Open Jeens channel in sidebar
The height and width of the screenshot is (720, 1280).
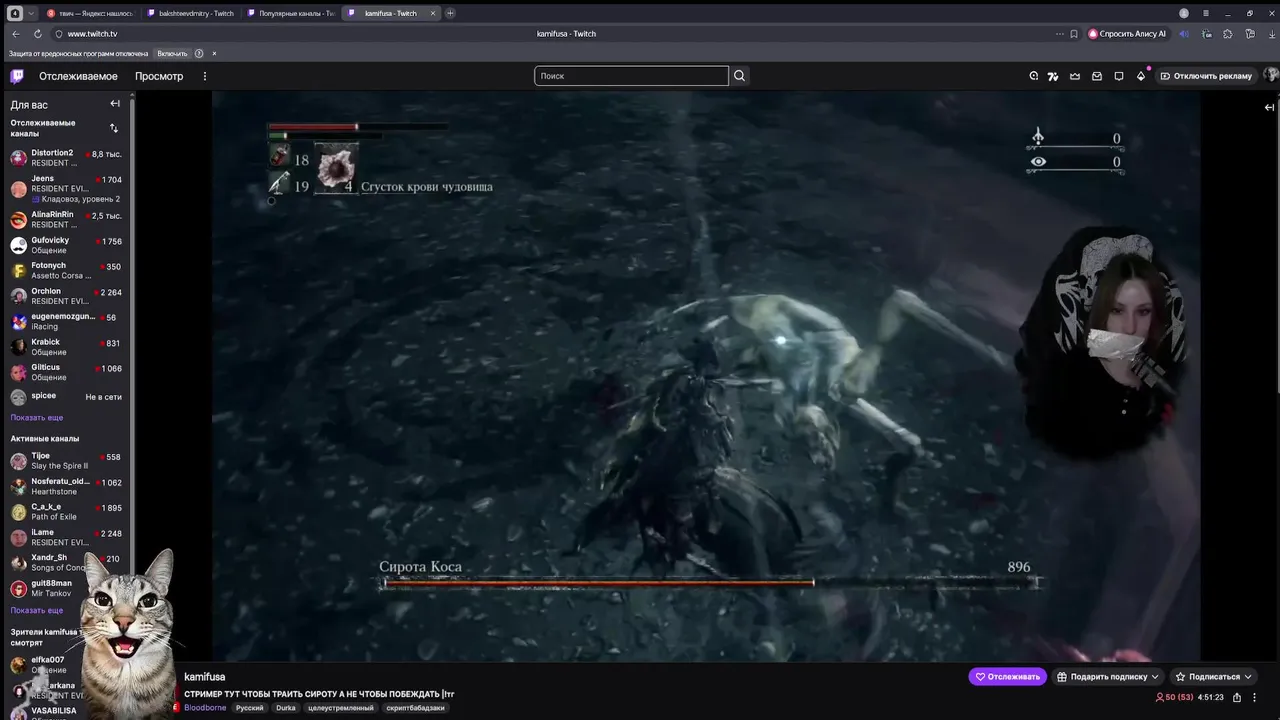click(66, 189)
